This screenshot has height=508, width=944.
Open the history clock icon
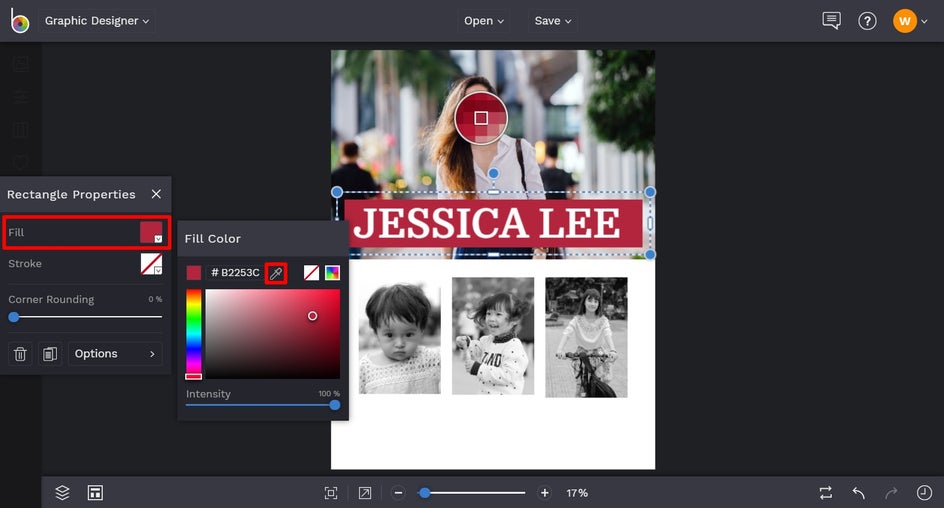coord(924,493)
